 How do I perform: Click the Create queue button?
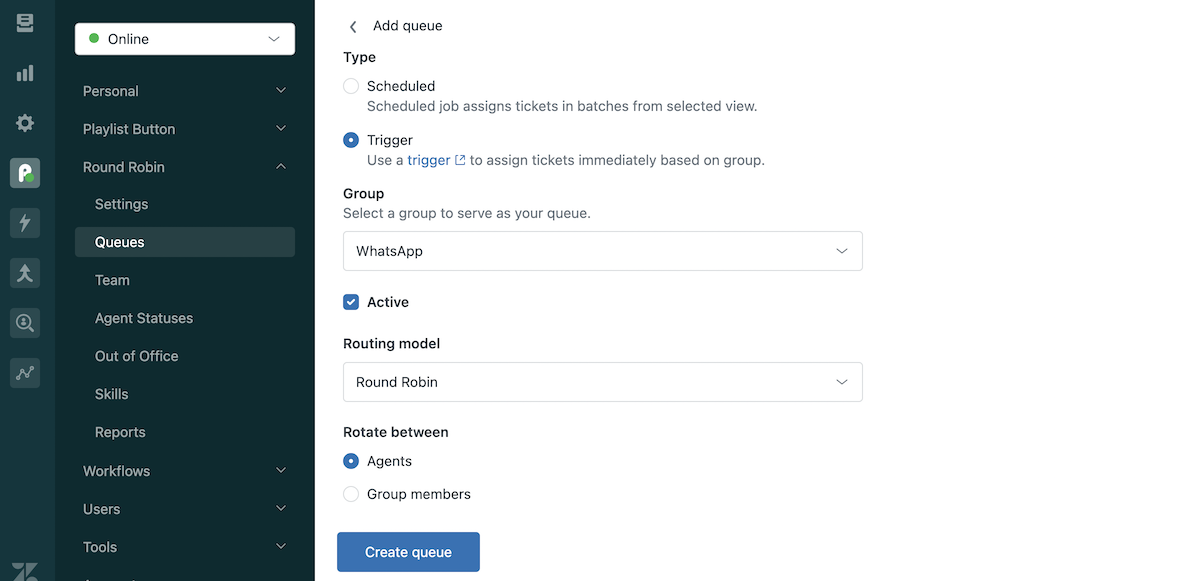pyautogui.click(x=409, y=552)
